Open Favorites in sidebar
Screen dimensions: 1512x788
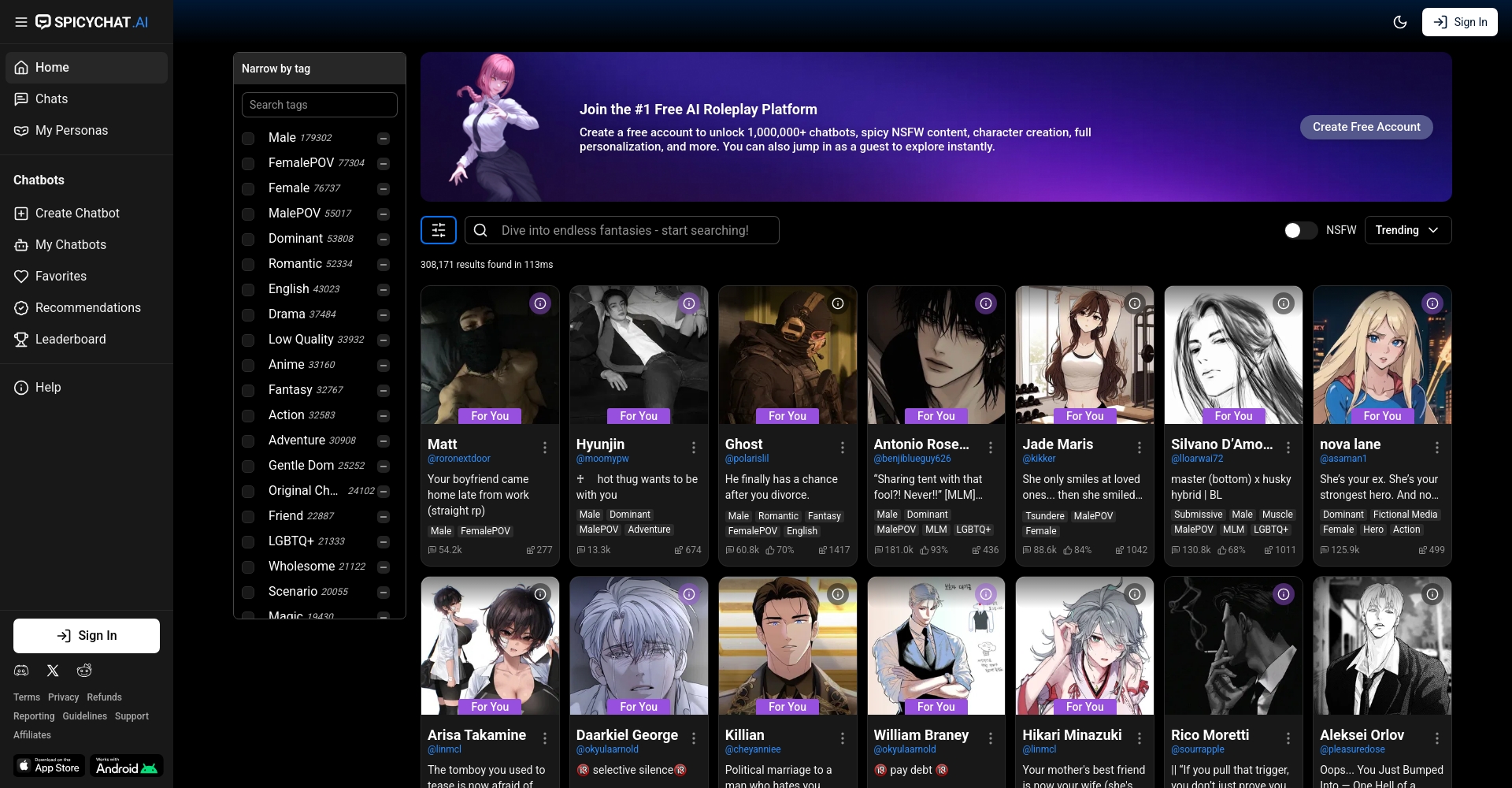point(87,277)
